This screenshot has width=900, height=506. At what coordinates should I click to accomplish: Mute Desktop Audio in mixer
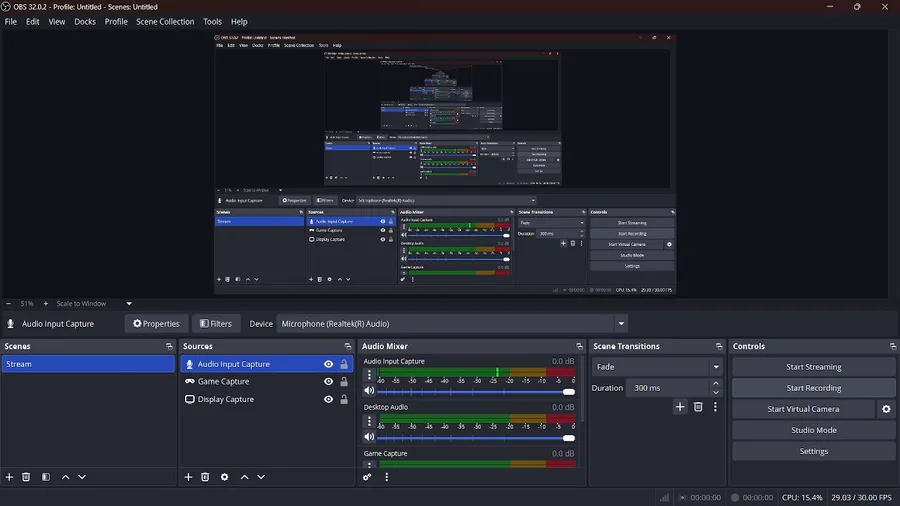click(x=369, y=437)
